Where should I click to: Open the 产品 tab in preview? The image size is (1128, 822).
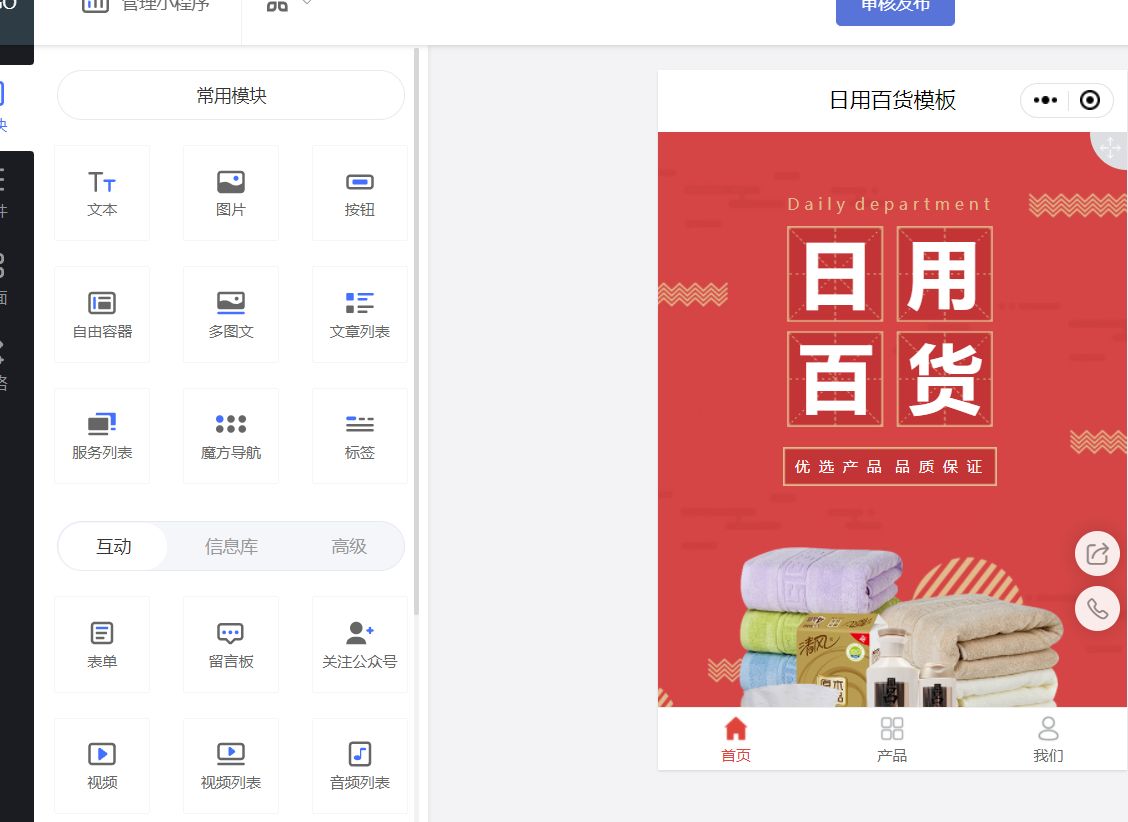892,739
